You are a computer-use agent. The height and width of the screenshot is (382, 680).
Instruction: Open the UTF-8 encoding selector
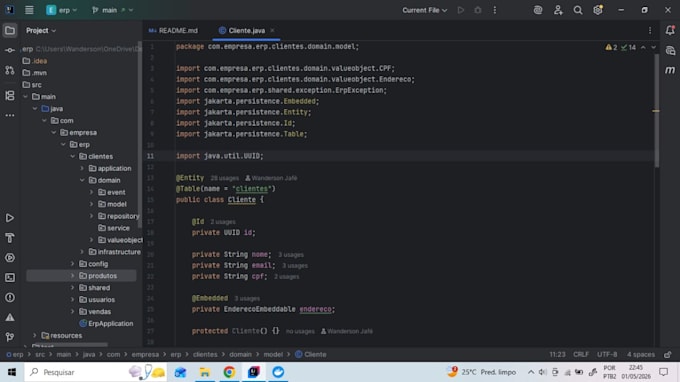[607, 354]
